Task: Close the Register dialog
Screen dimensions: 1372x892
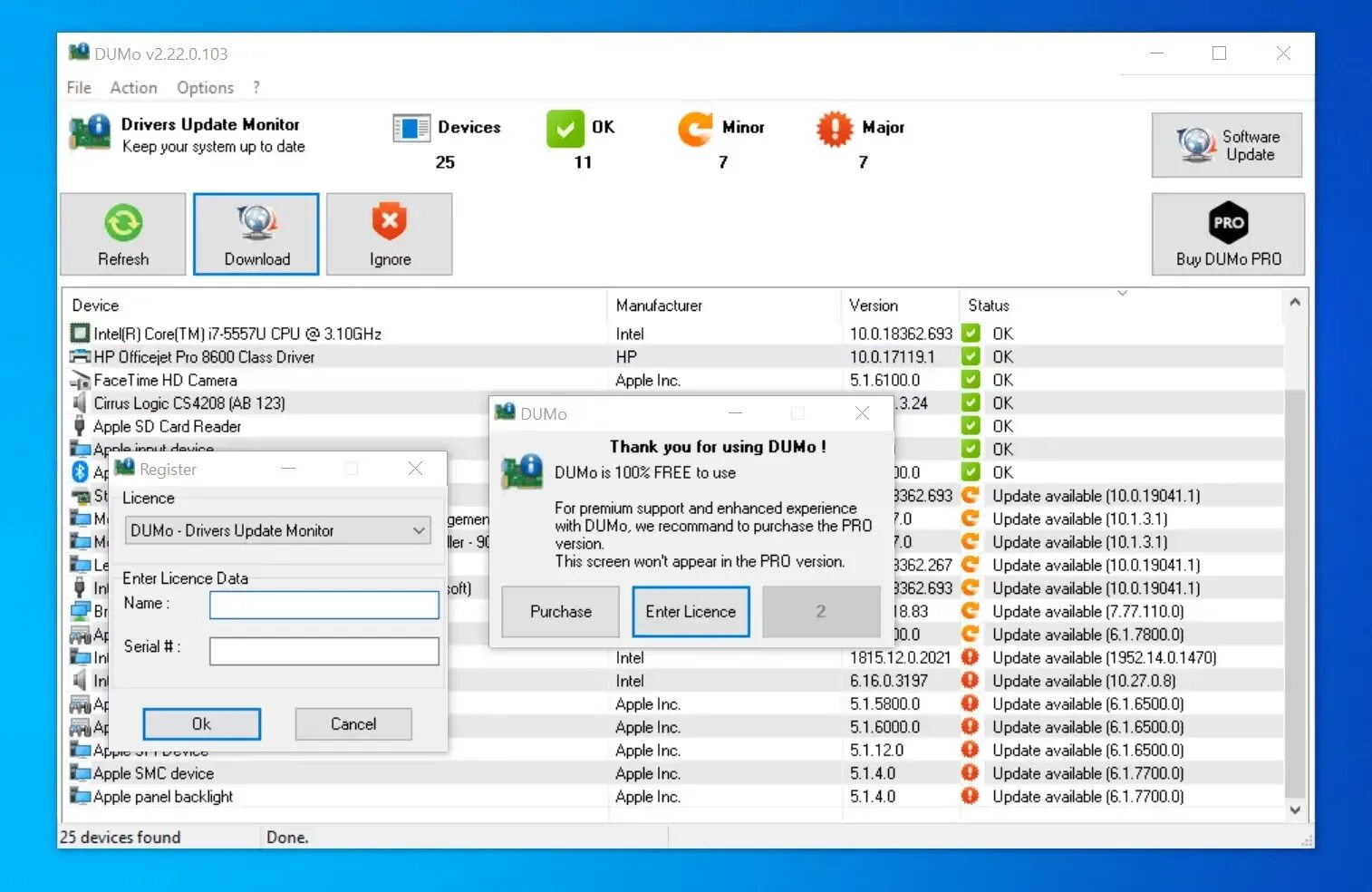Action: click(x=415, y=468)
